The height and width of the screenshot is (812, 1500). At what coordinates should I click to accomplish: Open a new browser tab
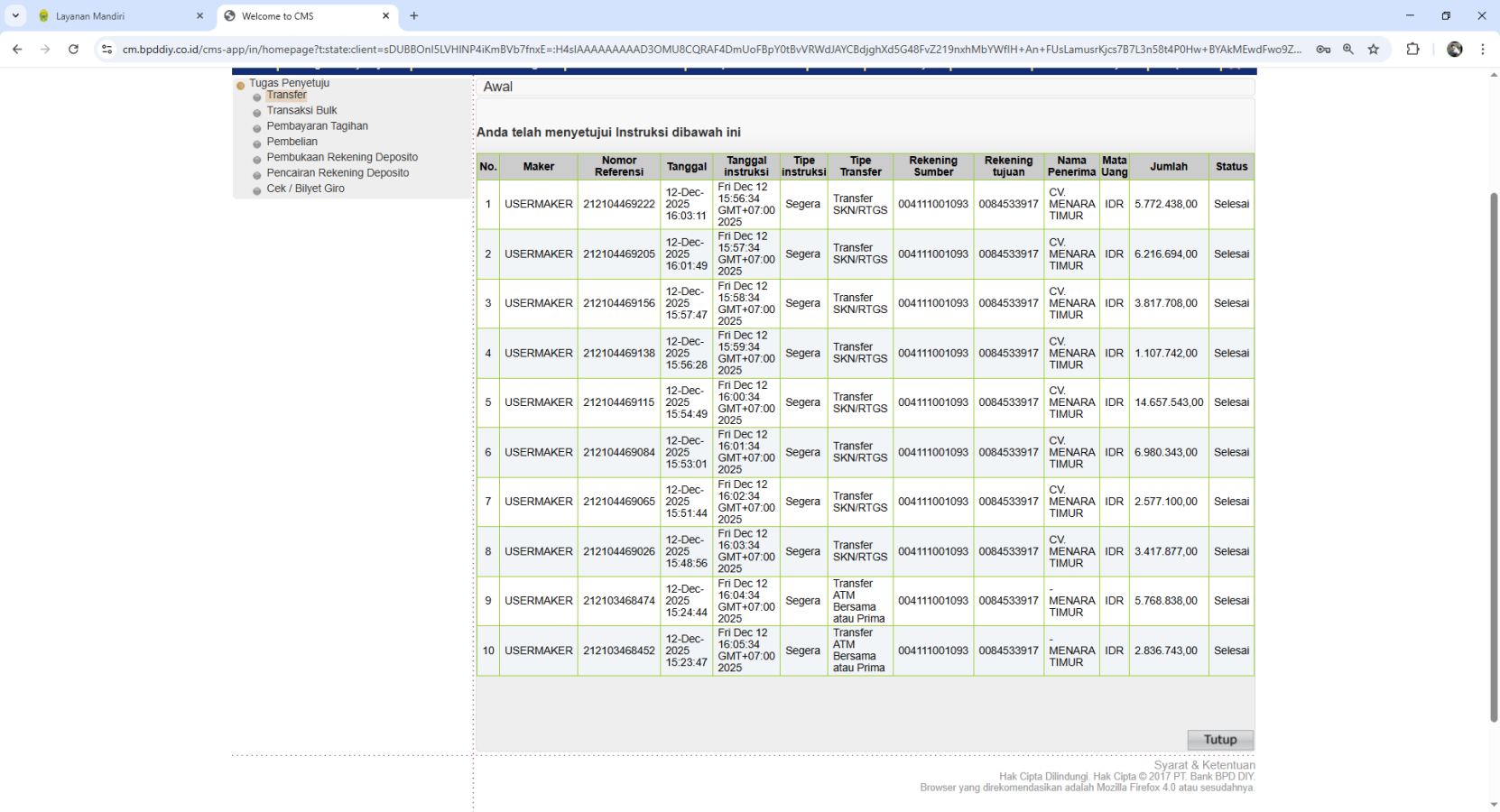[x=414, y=16]
